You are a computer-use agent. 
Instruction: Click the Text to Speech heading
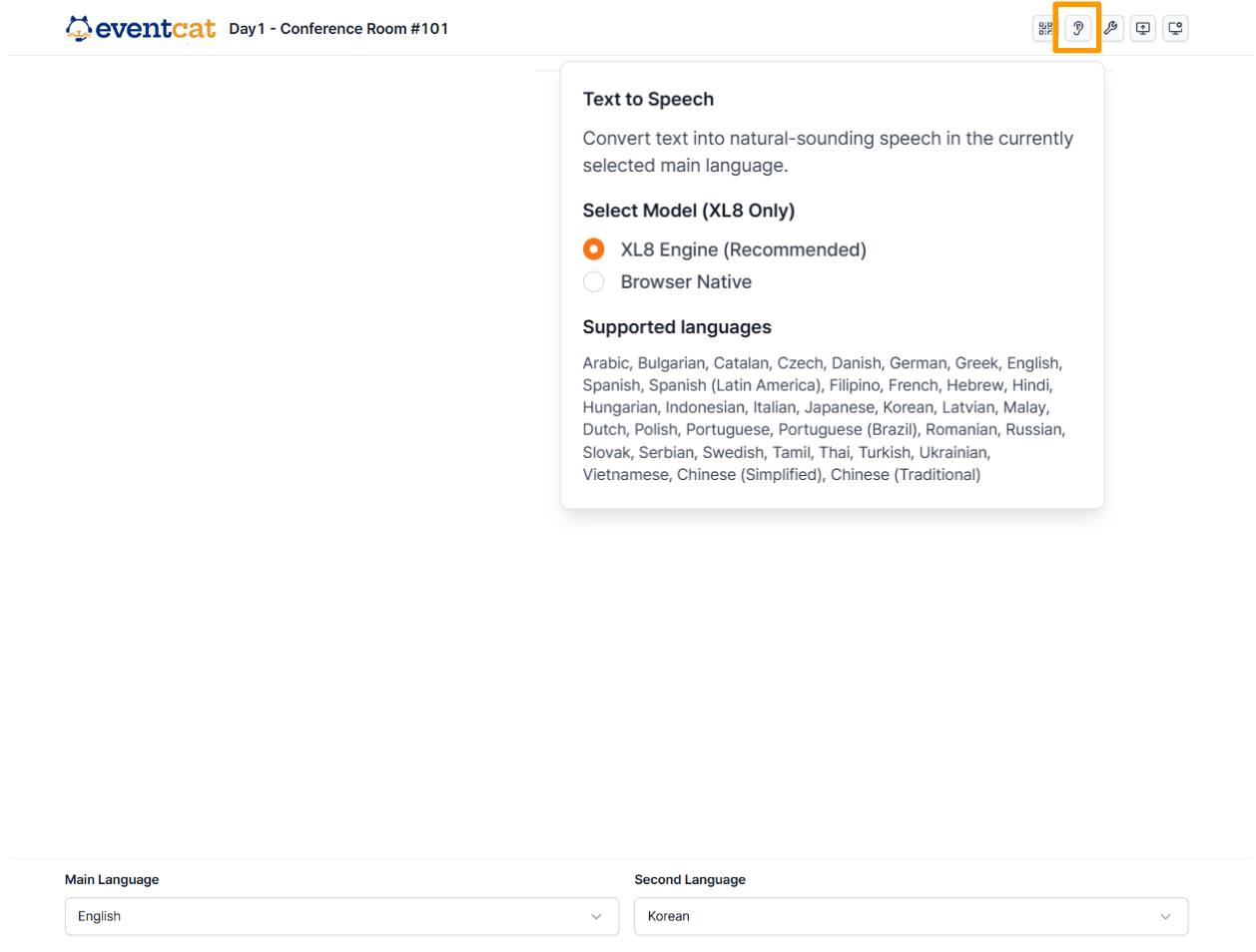coord(648,99)
